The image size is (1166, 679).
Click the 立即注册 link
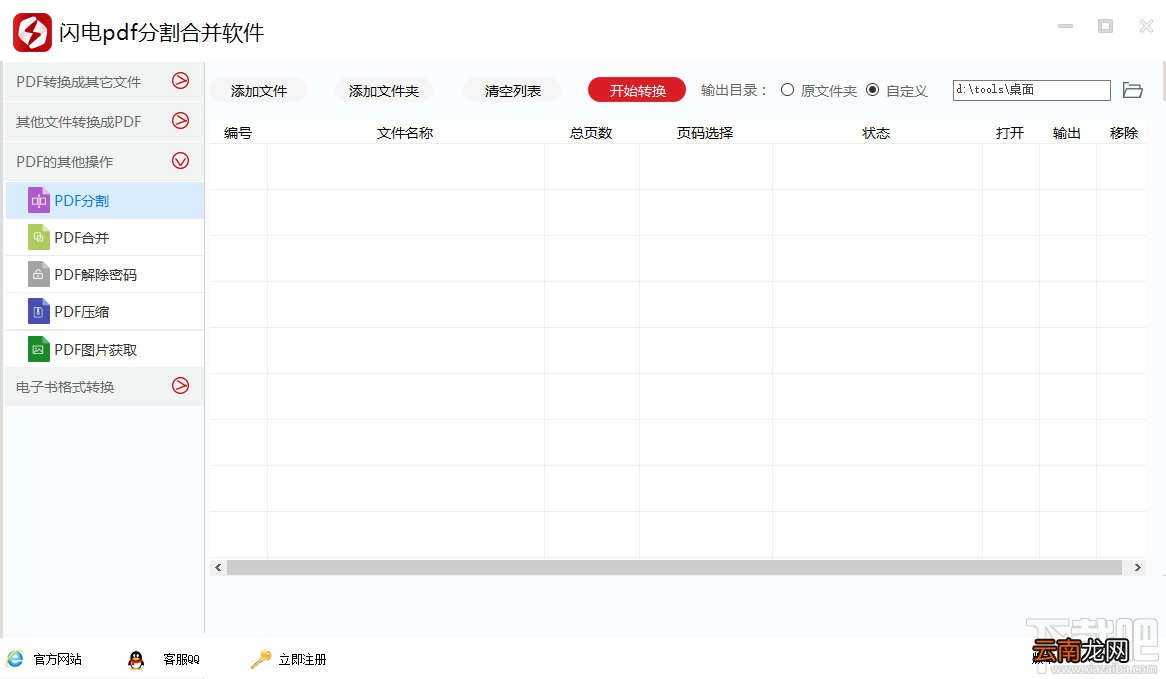pos(302,660)
